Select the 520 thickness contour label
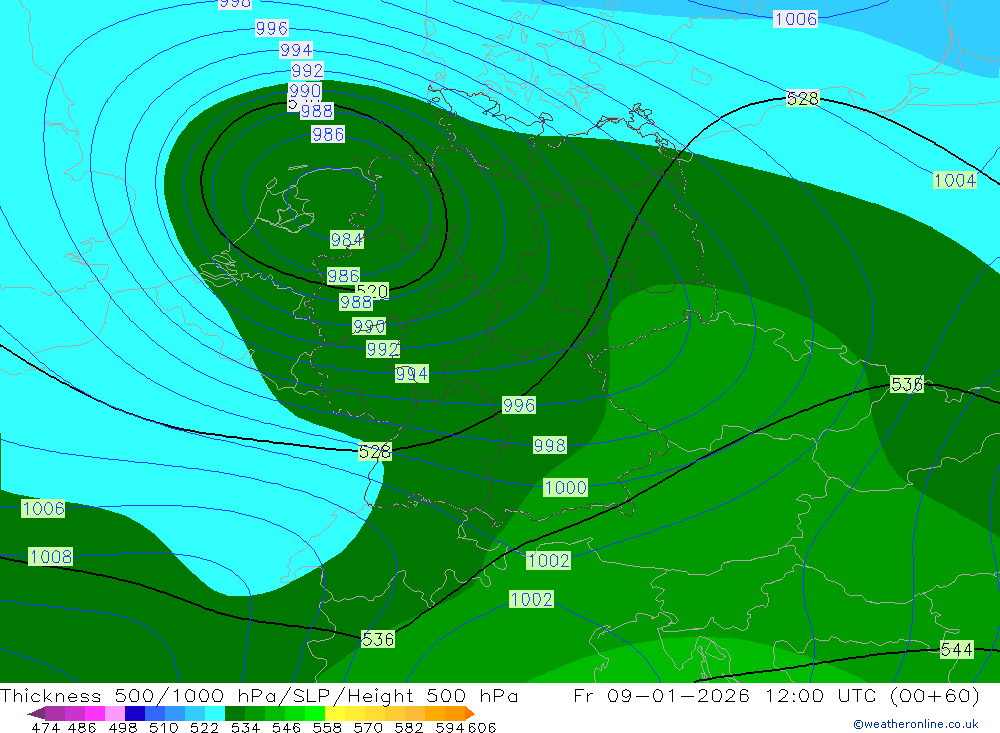 372,292
